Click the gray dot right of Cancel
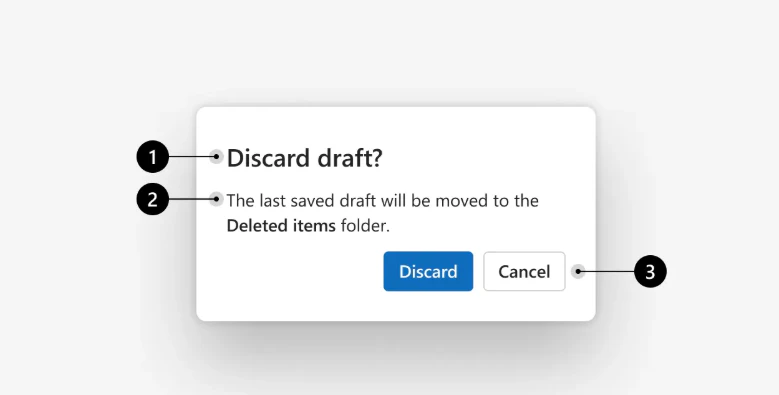Image resolution: width=779 pixels, height=395 pixels. [x=577, y=271]
